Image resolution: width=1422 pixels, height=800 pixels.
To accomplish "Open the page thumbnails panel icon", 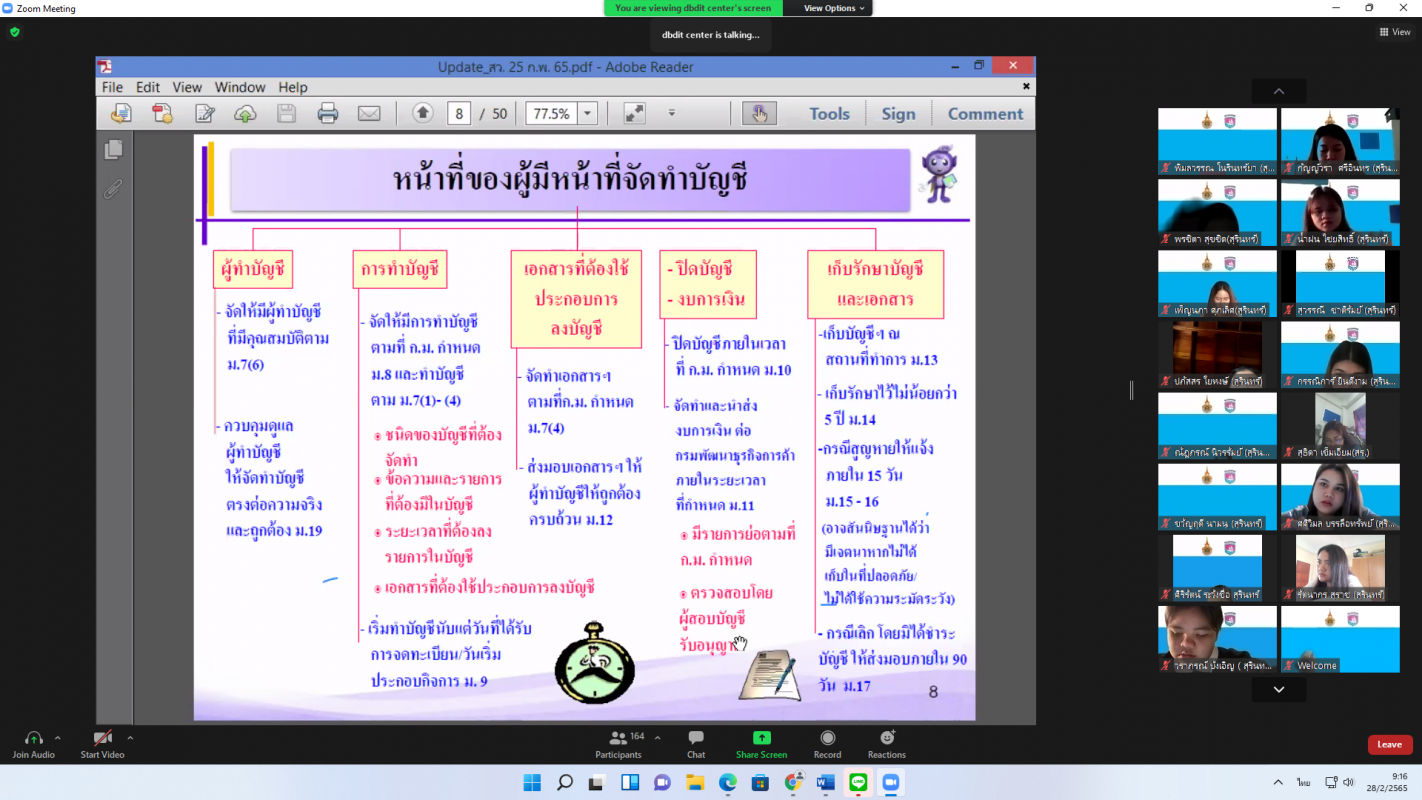I will coord(114,150).
